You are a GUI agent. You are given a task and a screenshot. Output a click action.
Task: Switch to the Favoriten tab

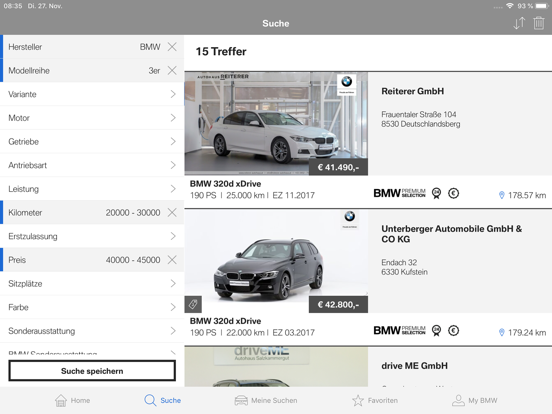[375, 400]
